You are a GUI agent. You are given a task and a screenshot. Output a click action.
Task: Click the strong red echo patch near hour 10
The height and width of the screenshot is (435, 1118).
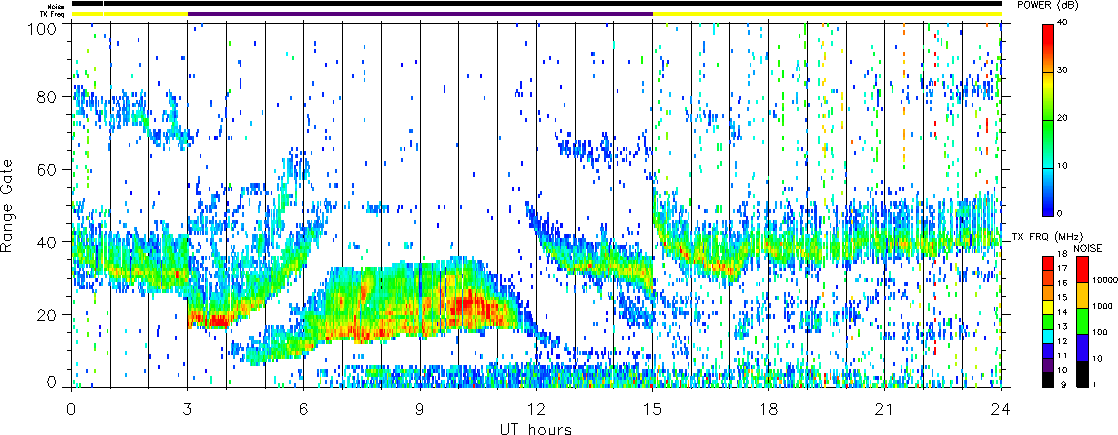(x=474, y=305)
